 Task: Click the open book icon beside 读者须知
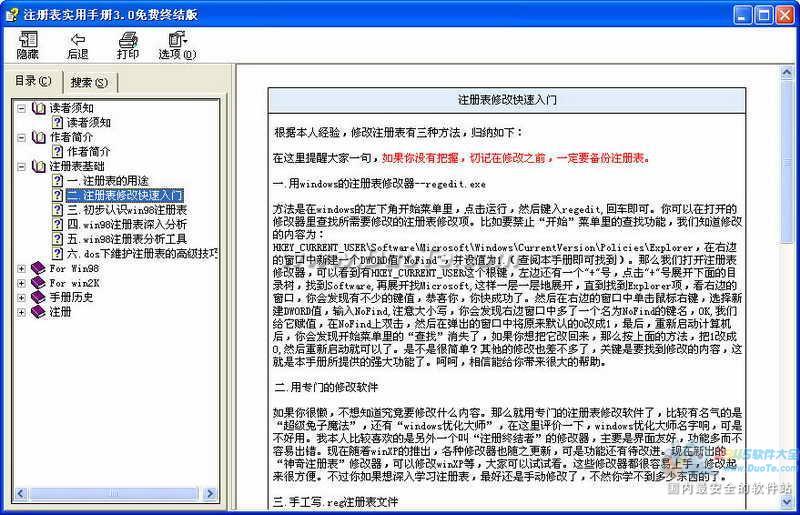pyautogui.click(x=39, y=108)
